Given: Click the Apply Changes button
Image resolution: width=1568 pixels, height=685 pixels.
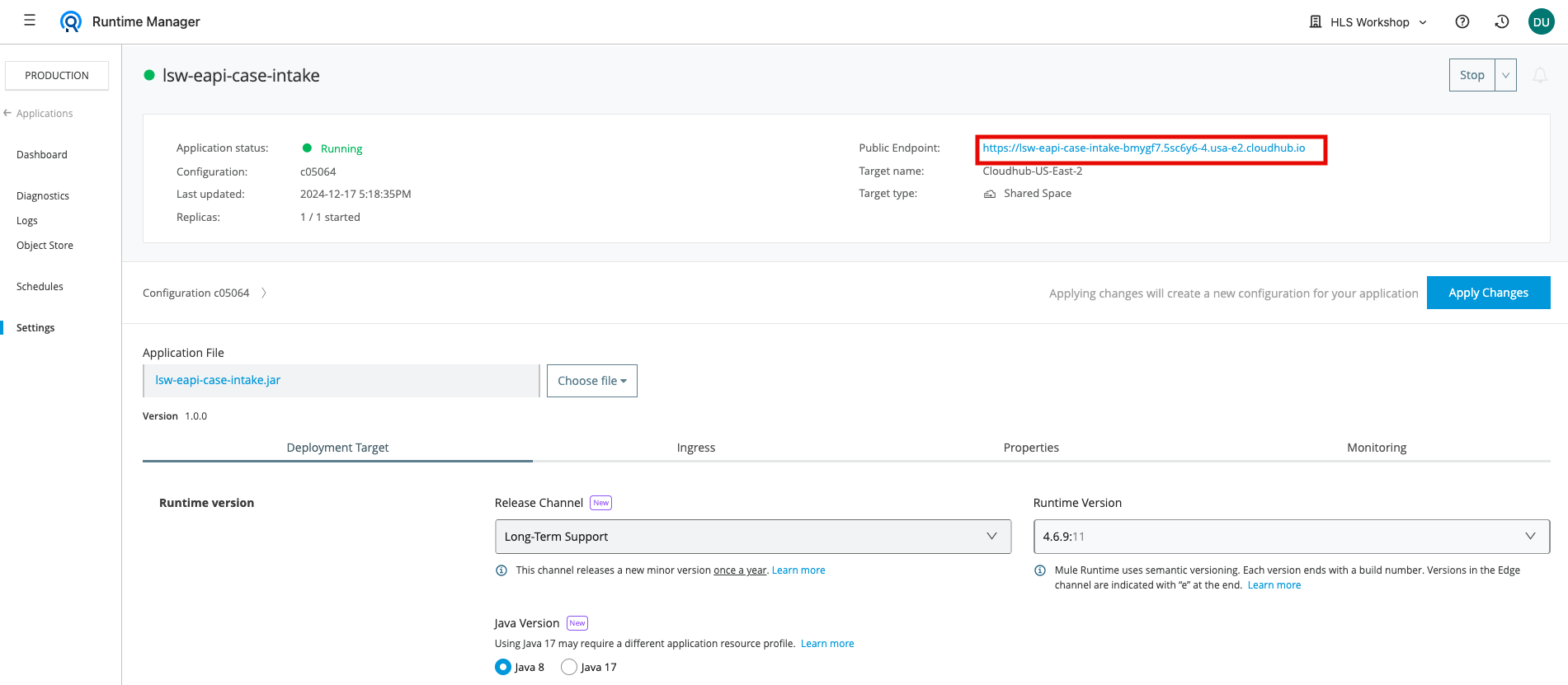Looking at the screenshot, I should pos(1488,293).
